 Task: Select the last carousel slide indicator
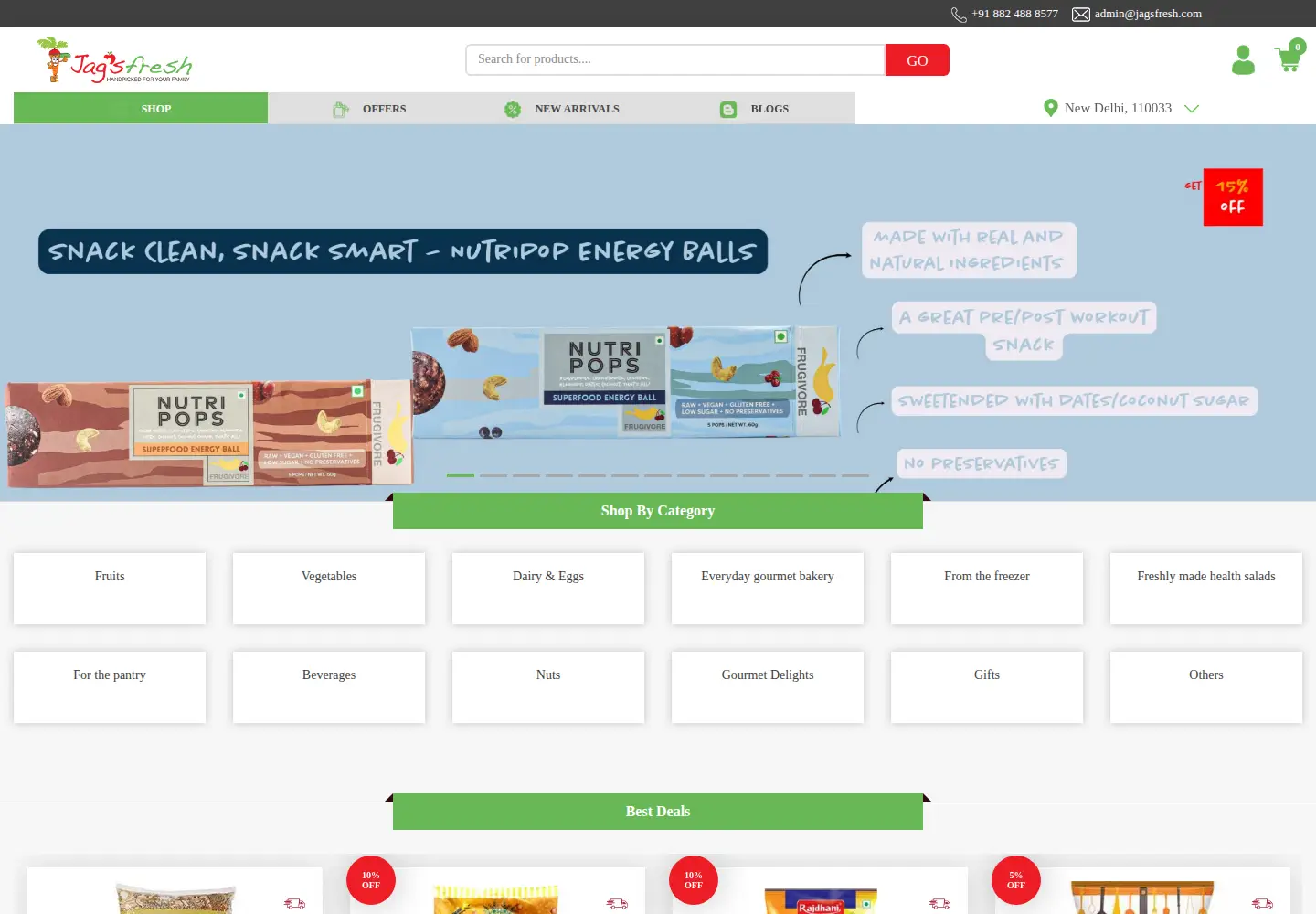tap(855, 475)
